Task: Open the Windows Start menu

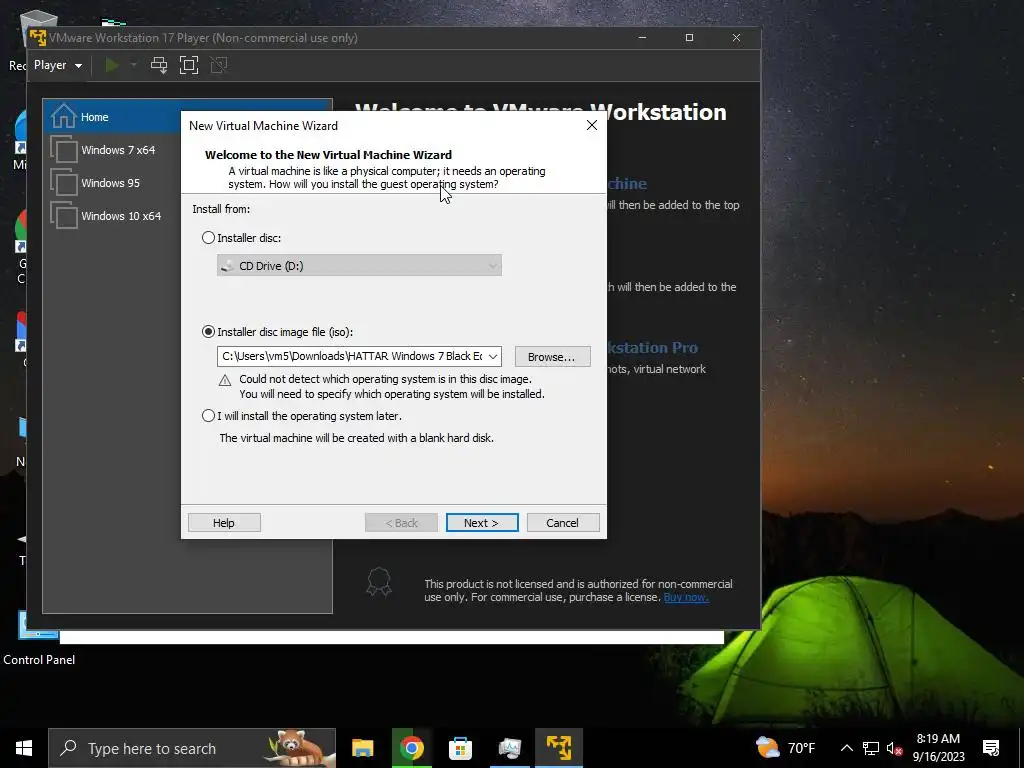Action: click(x=24, y=748)
